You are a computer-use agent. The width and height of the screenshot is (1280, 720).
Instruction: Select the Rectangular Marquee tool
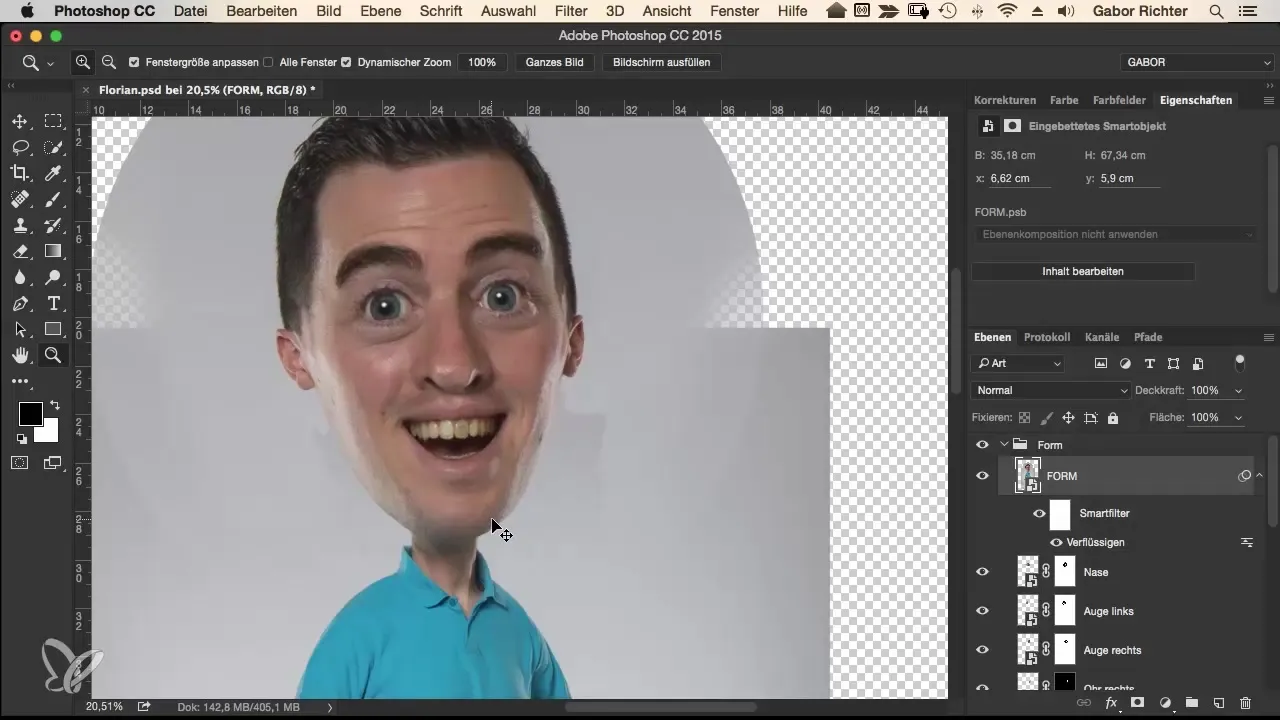(53, 121)
